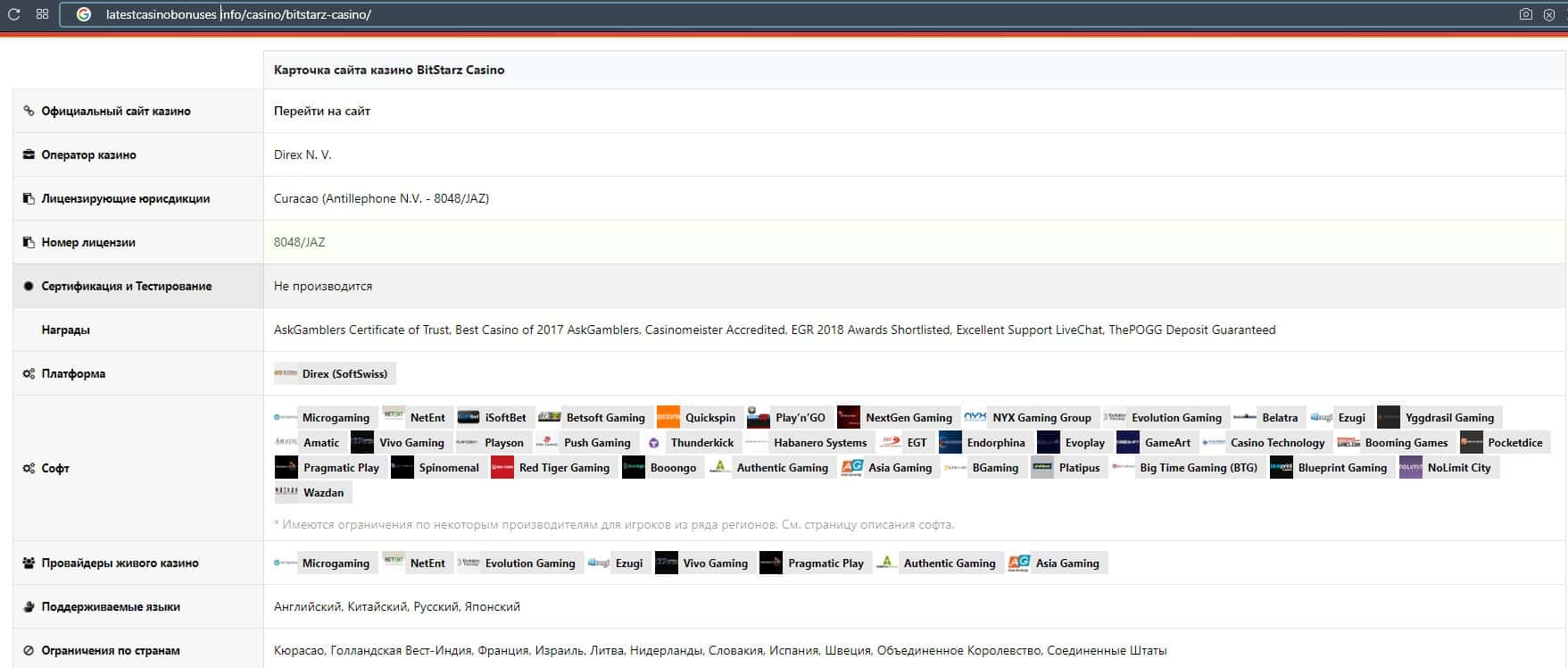Click the Asia Gaming logo in Софт row
The image size is (1568, 668).
(852, 467)
